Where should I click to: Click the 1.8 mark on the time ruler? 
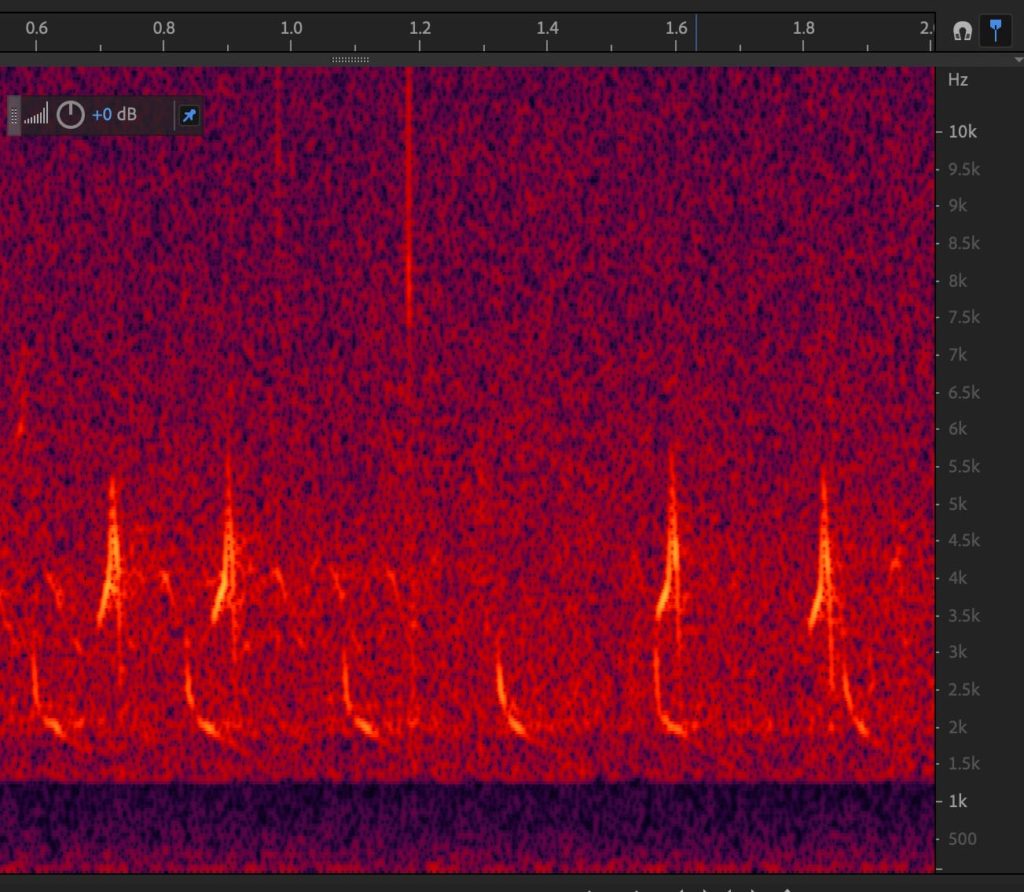803,28
